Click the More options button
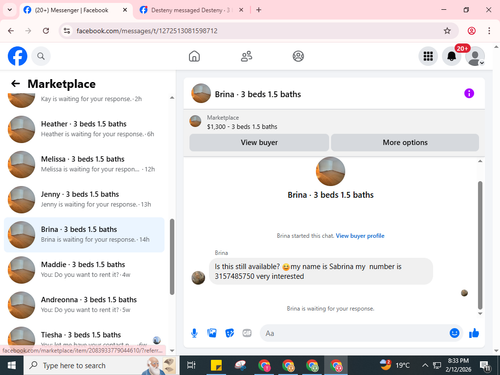The height and width of the screenshot is (375, 500). (405, 142)
